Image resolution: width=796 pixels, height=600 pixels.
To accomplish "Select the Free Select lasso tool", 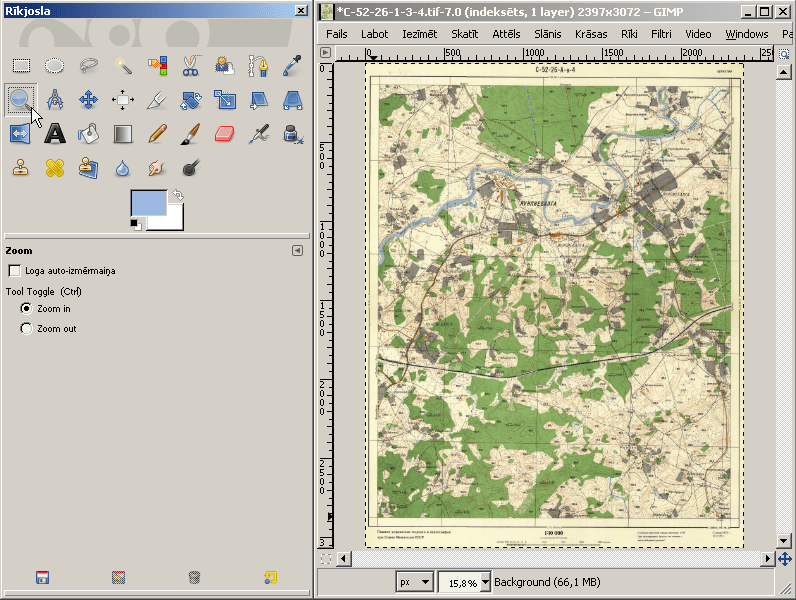I will (x=88, y=65).
